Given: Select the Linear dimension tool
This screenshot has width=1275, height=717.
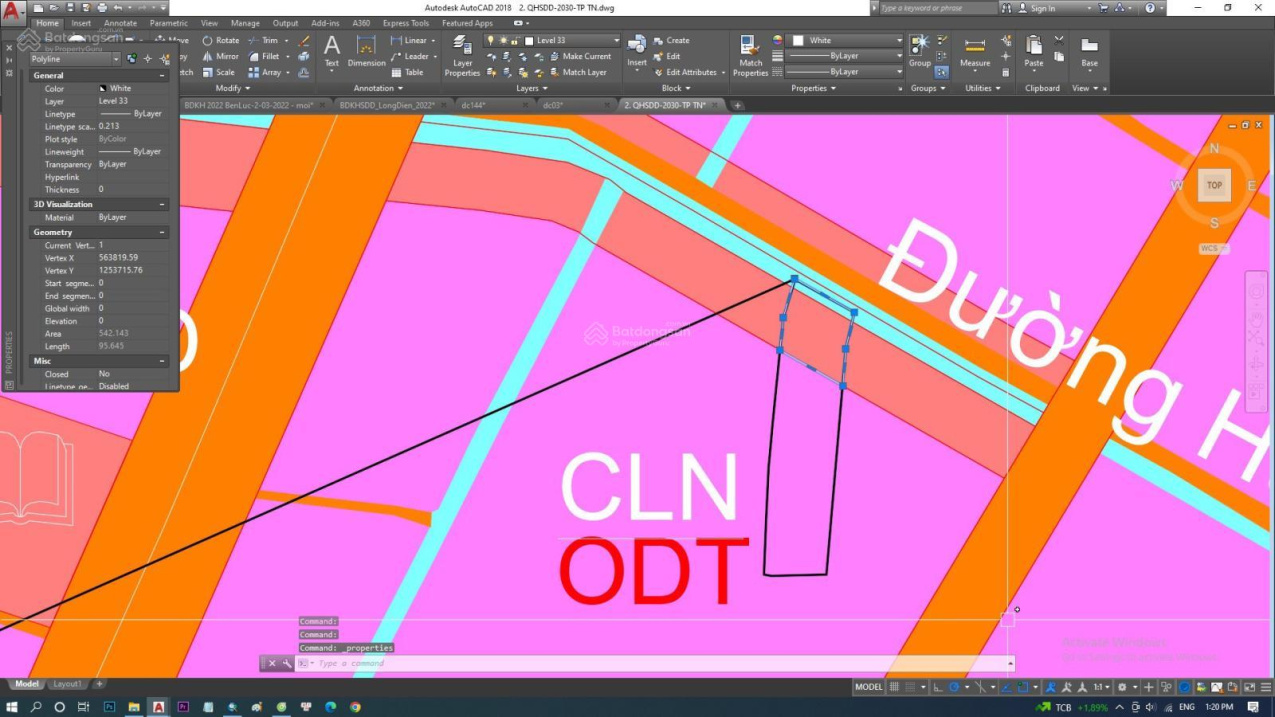Looking at the screenshot, I should (408, 41).
